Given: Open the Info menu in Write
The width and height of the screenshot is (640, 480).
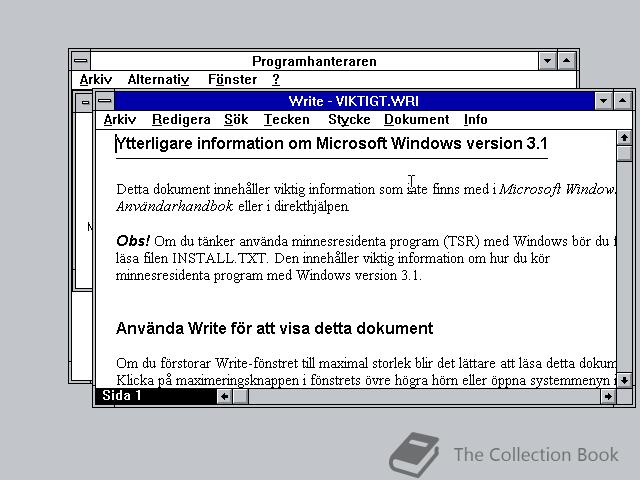Looking at the screenshot, I should (x=476, y=120).
